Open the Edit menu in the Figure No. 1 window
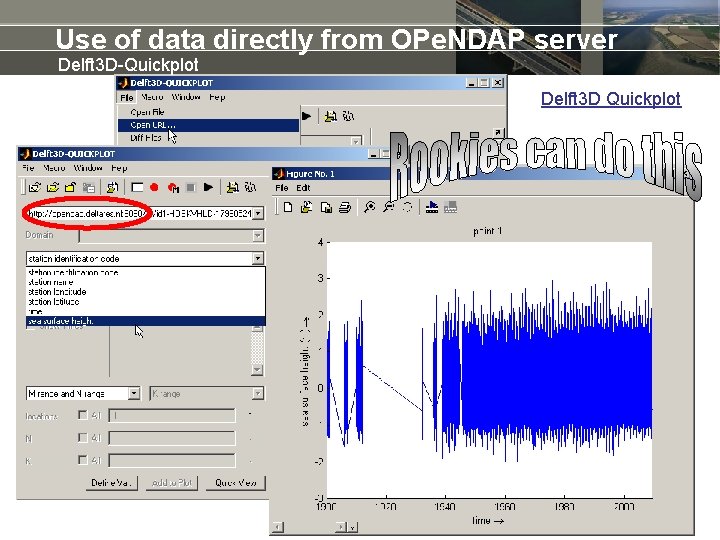The image size is (720, 540). click(x=303, y=188)
